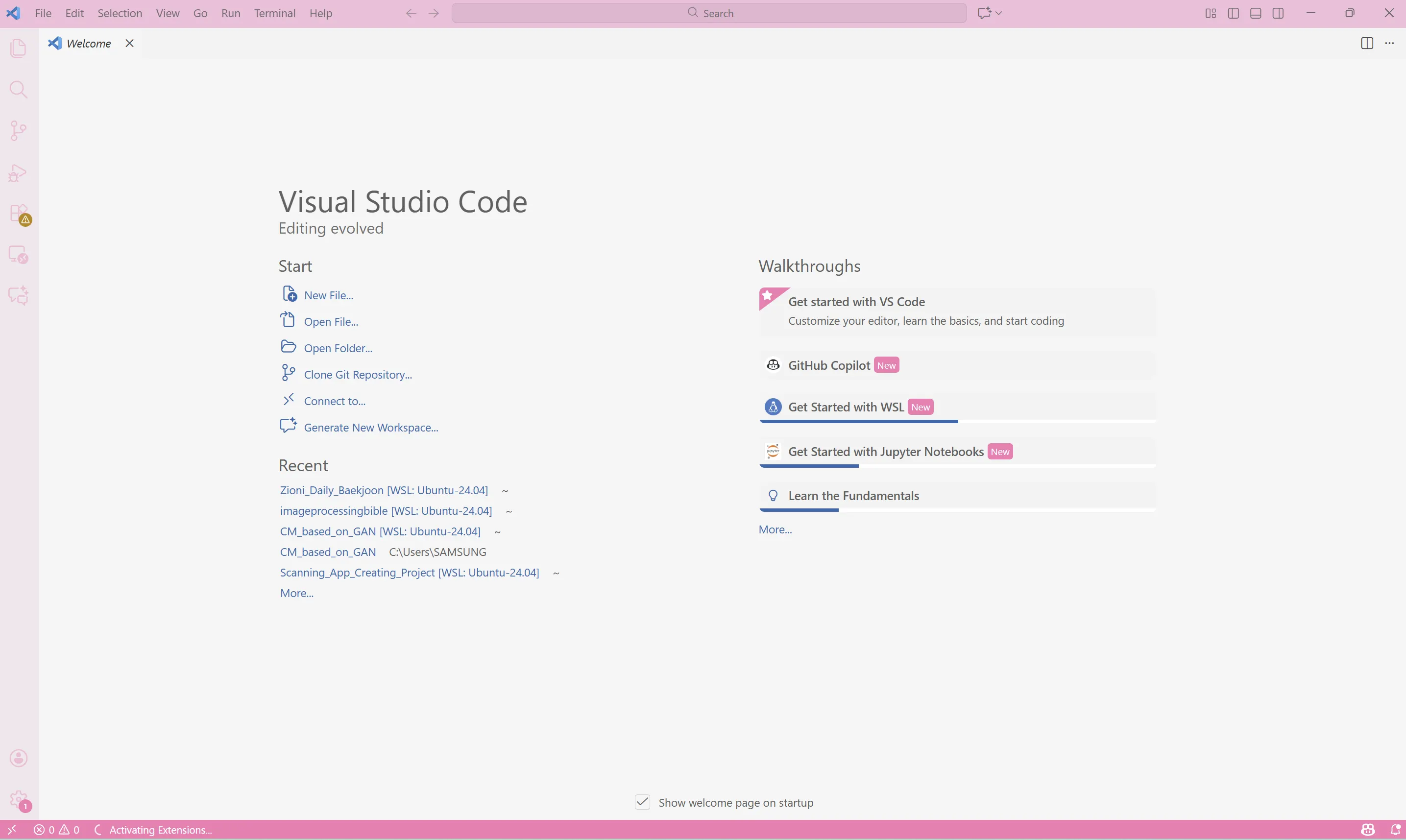
Task: Click the command center Search field
Action: pos(709,13)
